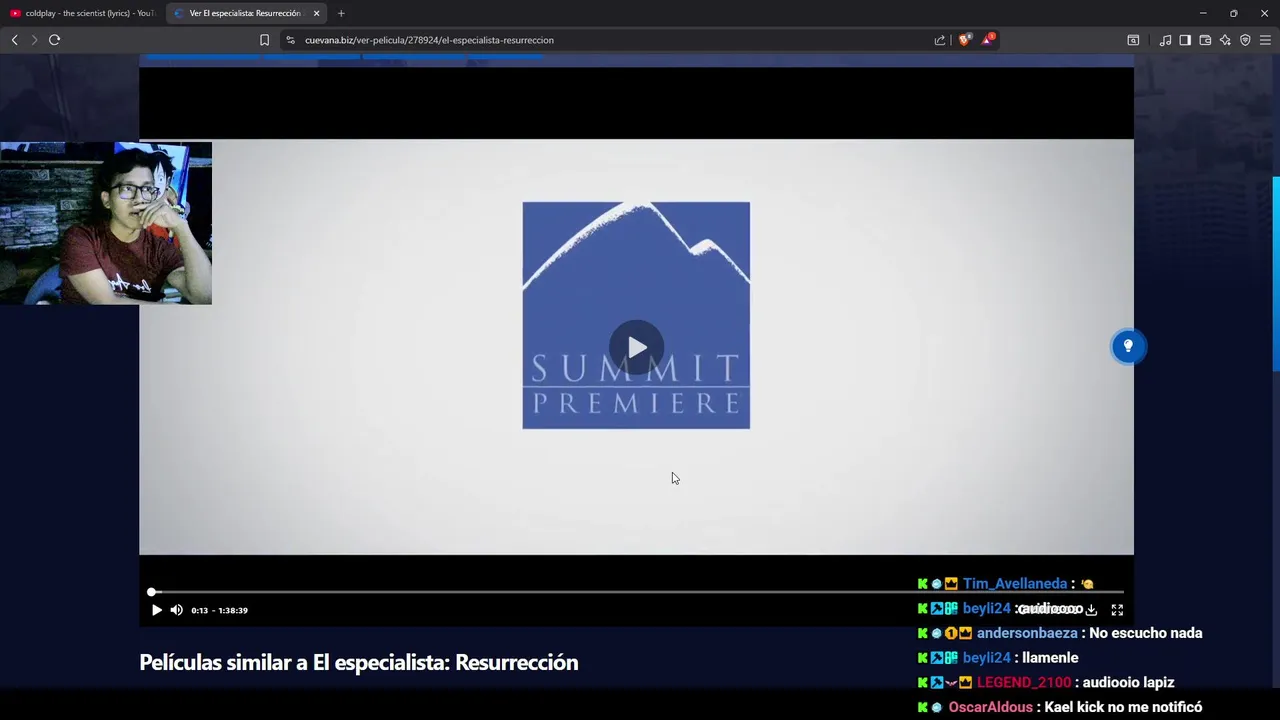Click the cuevana.biz address bar URL
1280x720 pixels.
pyautogui.click(x=429, y=40)
